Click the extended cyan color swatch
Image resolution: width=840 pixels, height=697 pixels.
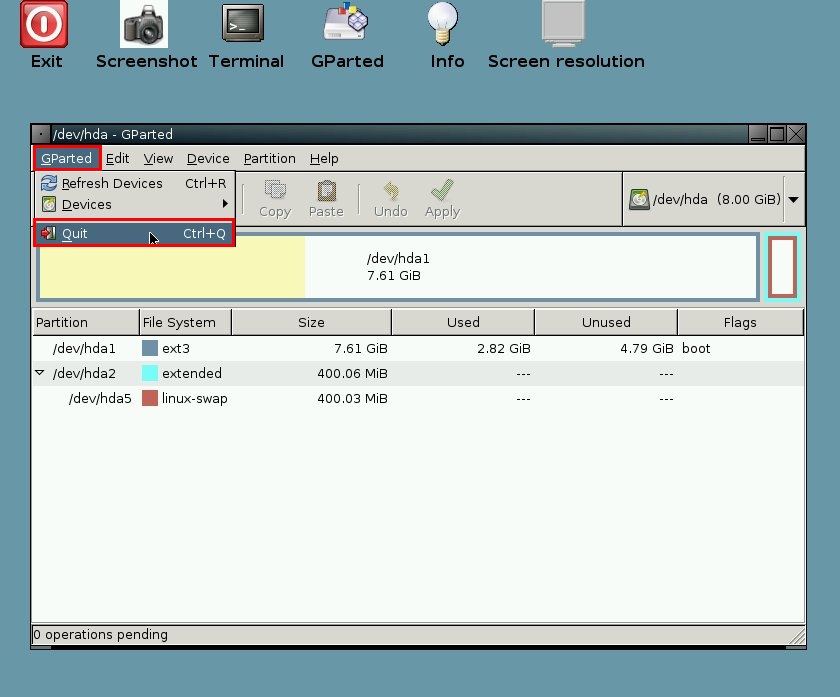point(150,373)
